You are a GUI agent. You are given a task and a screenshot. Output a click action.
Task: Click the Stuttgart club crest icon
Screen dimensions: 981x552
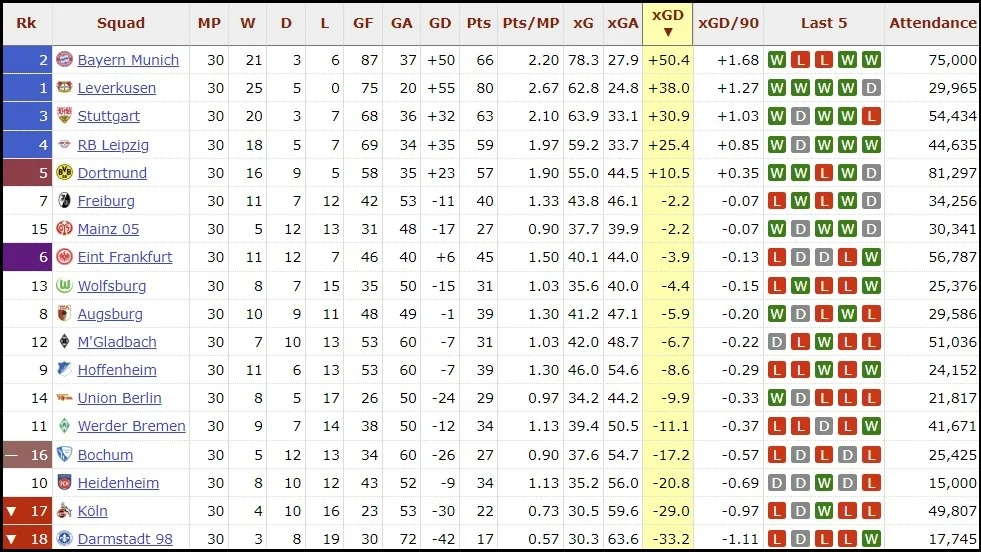pos(64,116)
